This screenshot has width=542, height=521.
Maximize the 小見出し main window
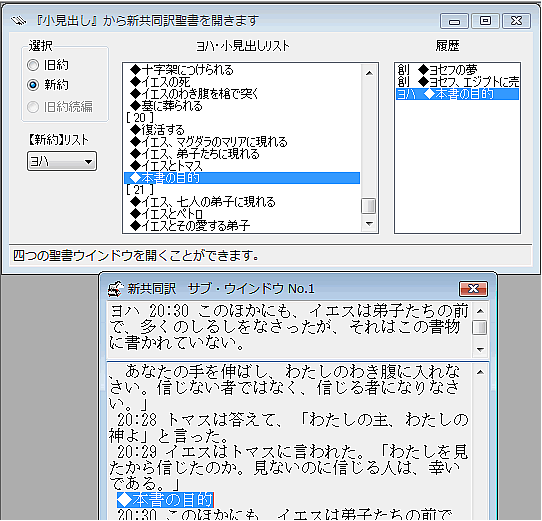coord(485,21)
